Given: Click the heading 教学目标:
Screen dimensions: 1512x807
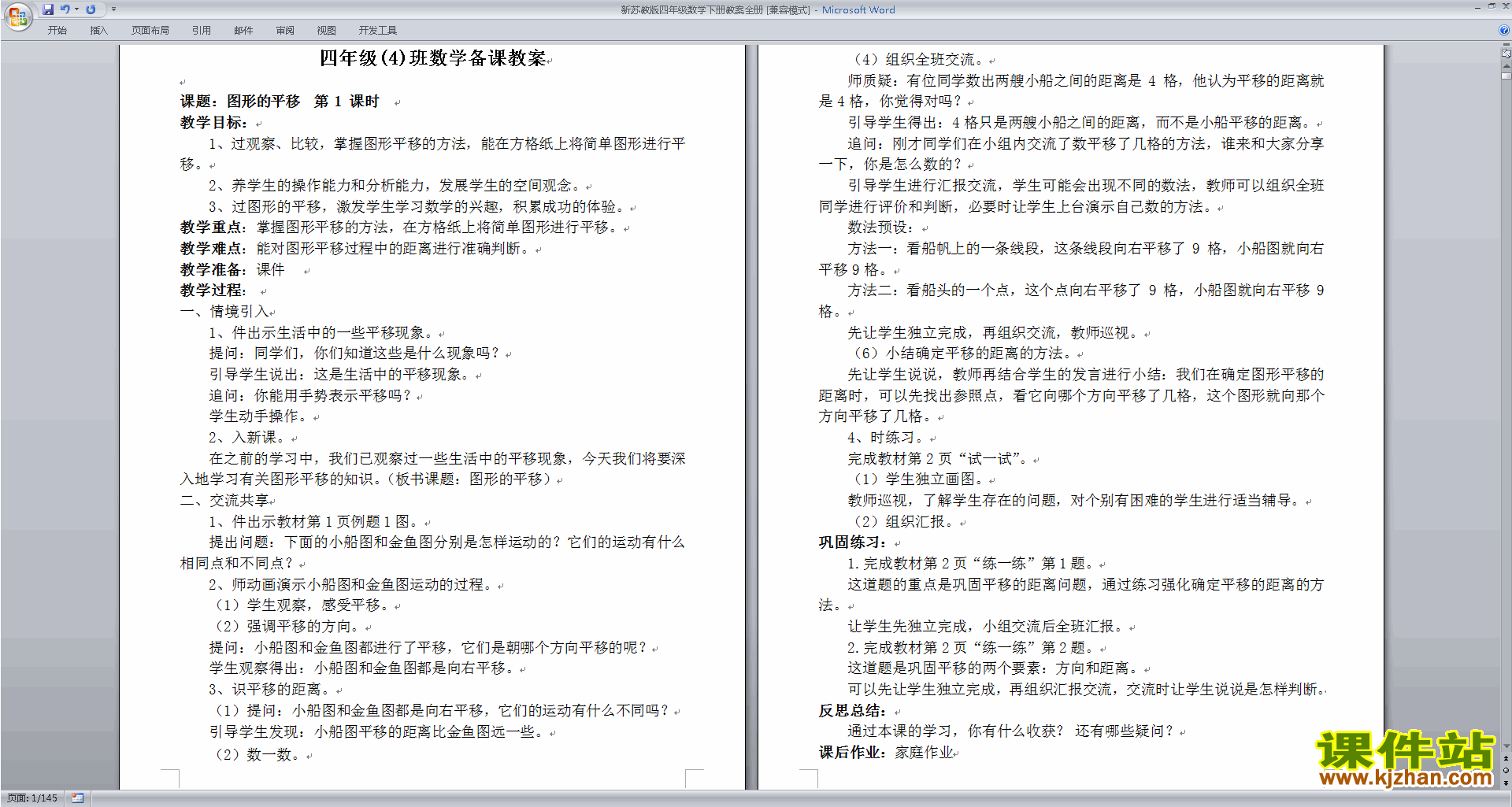Looking at the screenshot, I should point(213,123).
